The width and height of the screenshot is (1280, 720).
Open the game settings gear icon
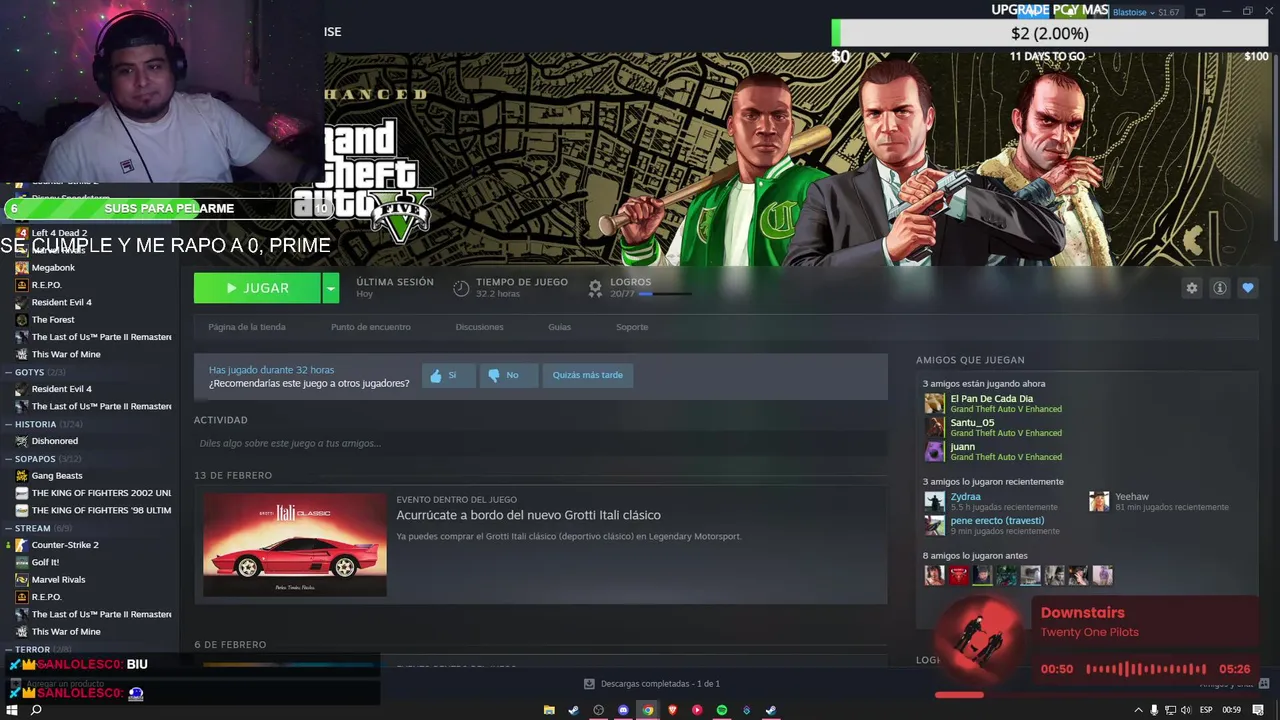(1191, 288)
